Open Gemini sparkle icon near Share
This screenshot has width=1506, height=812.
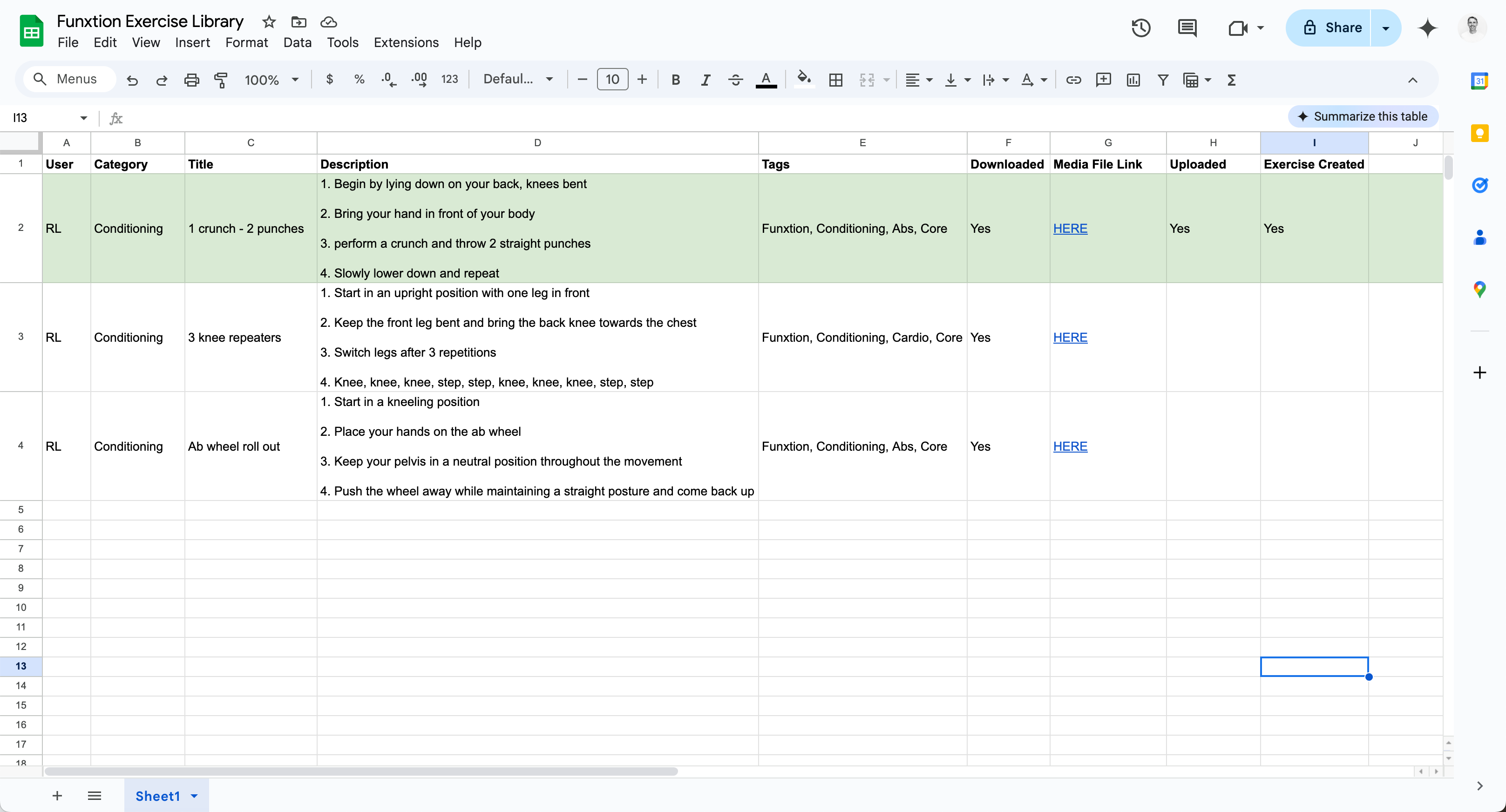coord(1428,27)
